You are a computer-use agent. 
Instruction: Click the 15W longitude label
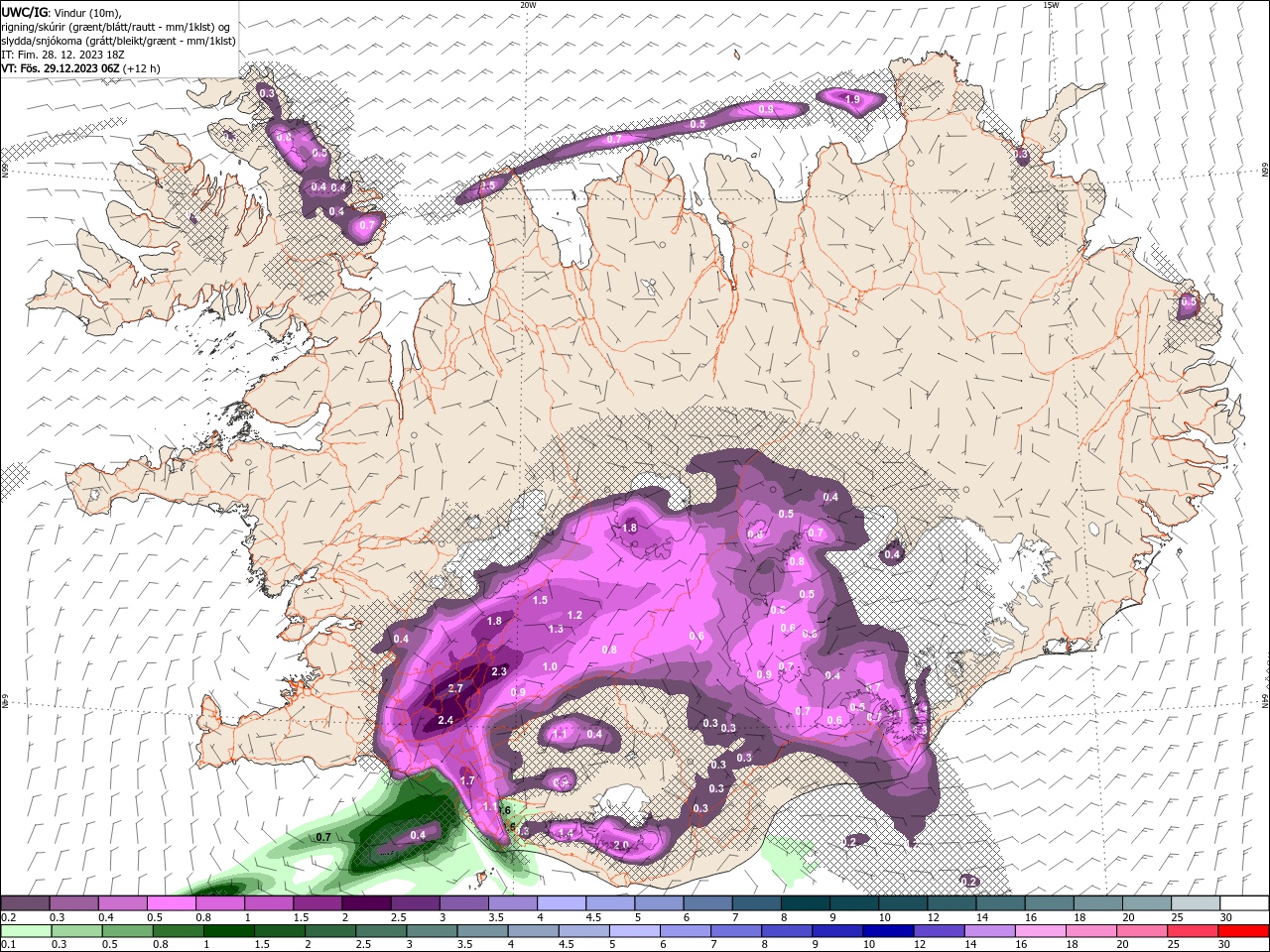click(1051, 5)
